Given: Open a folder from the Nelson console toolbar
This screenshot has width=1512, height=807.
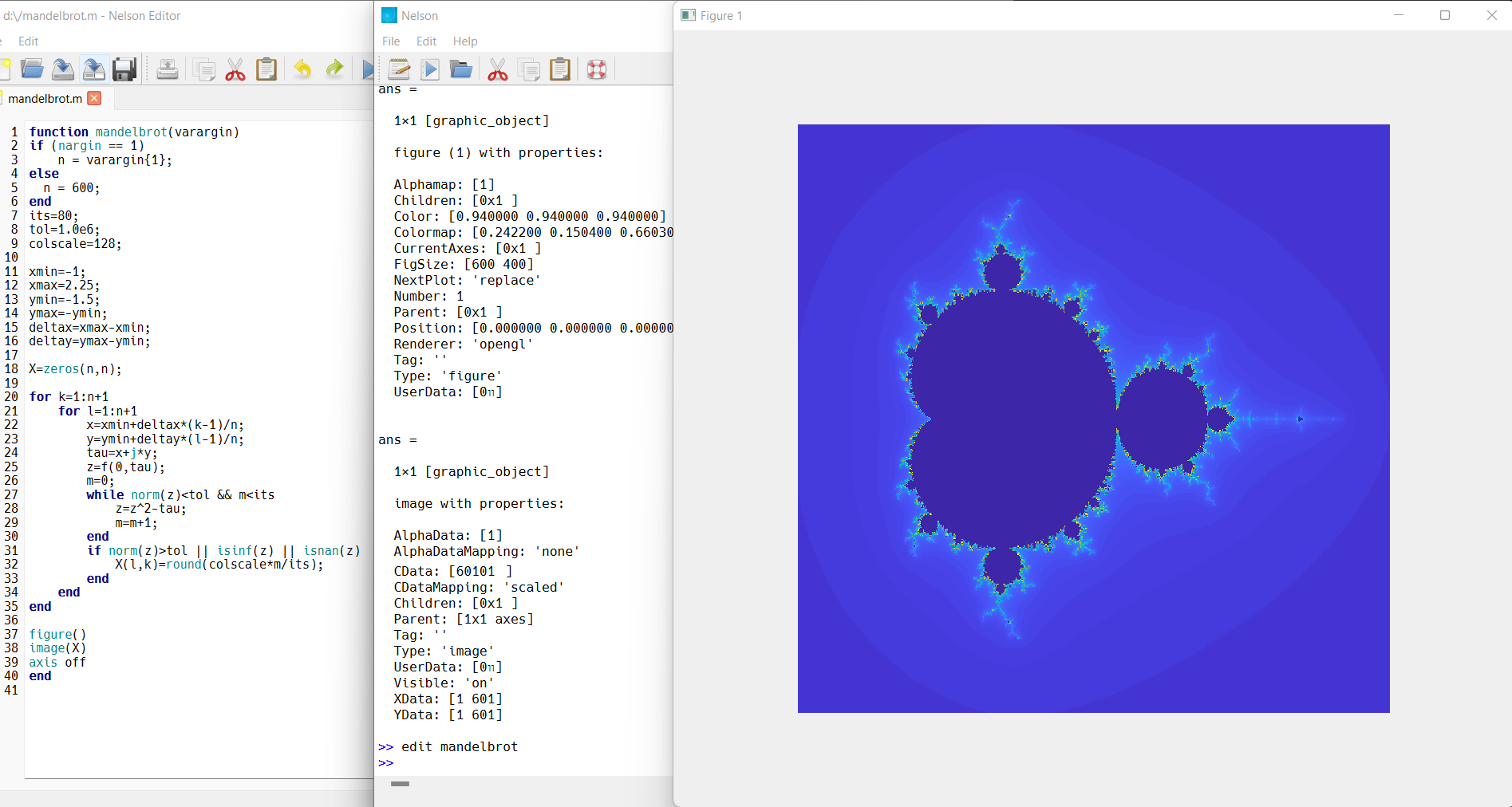Looking at the screenshot, I should click(460, 69).
